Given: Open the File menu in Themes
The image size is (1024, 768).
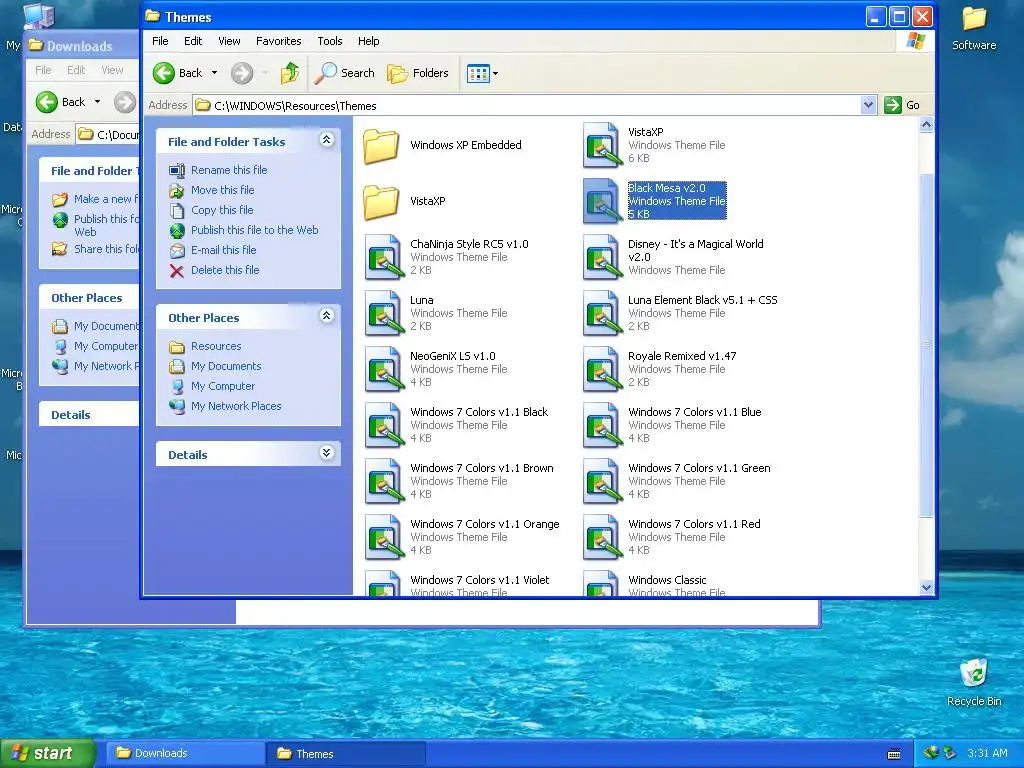Looking at the screenshot, I should point(160,41).
